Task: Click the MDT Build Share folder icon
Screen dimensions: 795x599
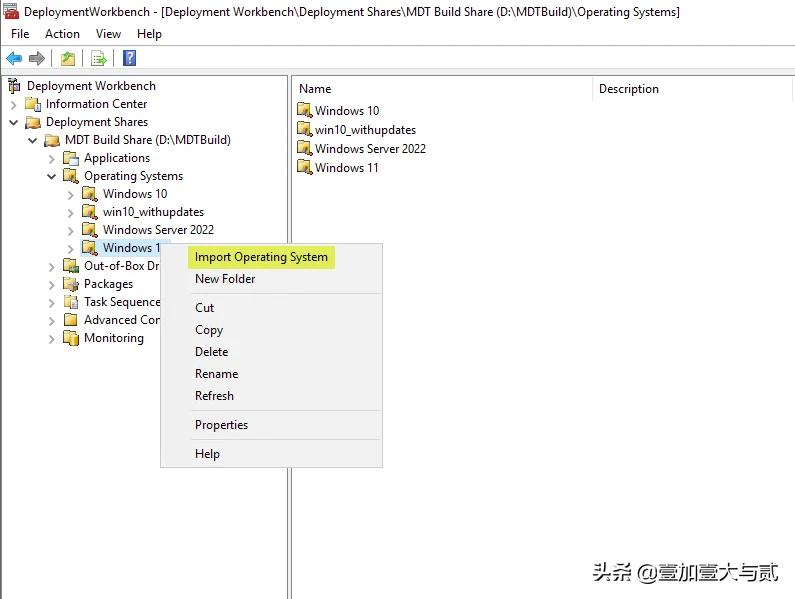Action: tap(52, 140)
